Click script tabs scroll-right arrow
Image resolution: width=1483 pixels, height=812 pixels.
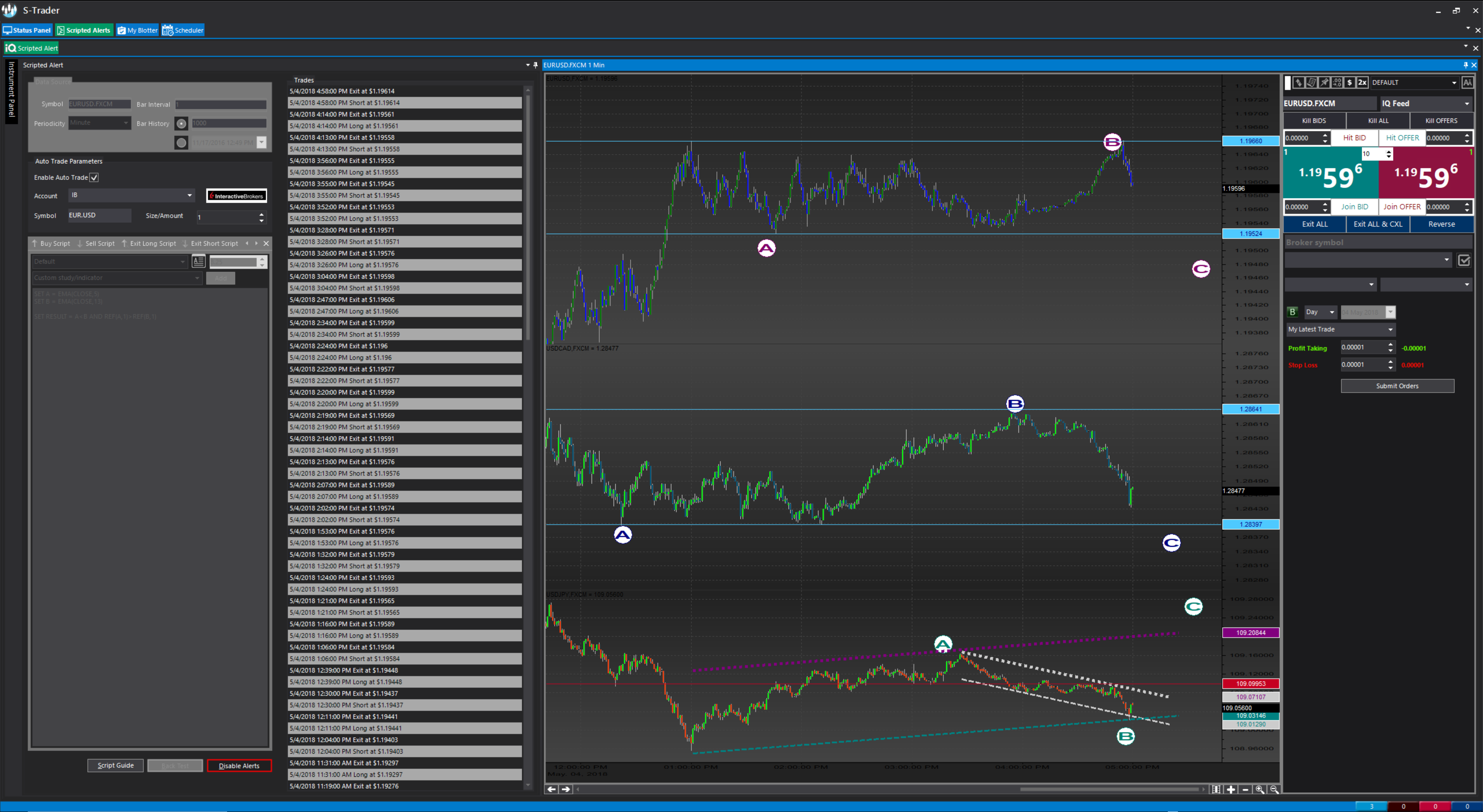coord(256,243)
